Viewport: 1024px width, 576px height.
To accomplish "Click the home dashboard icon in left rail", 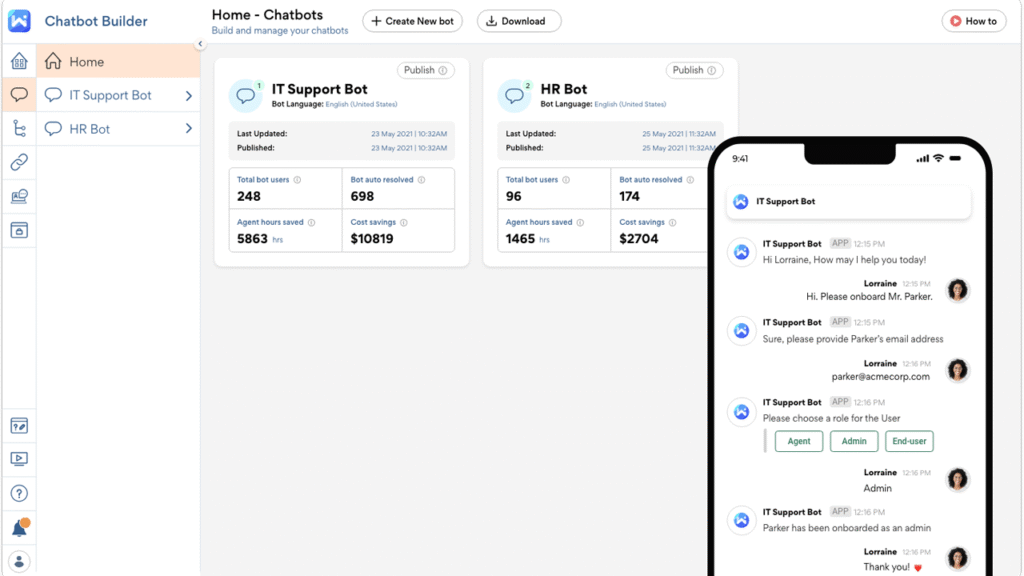I will point(19,62).
